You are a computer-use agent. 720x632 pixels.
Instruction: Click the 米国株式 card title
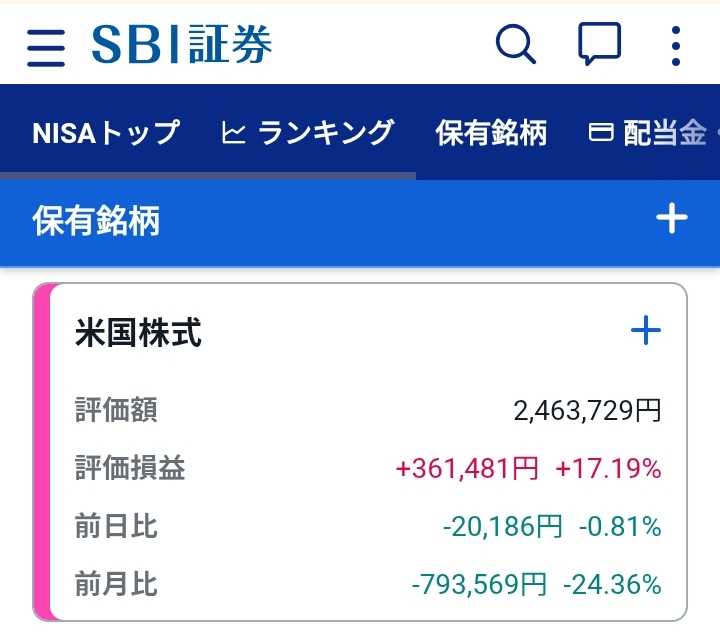138,332
